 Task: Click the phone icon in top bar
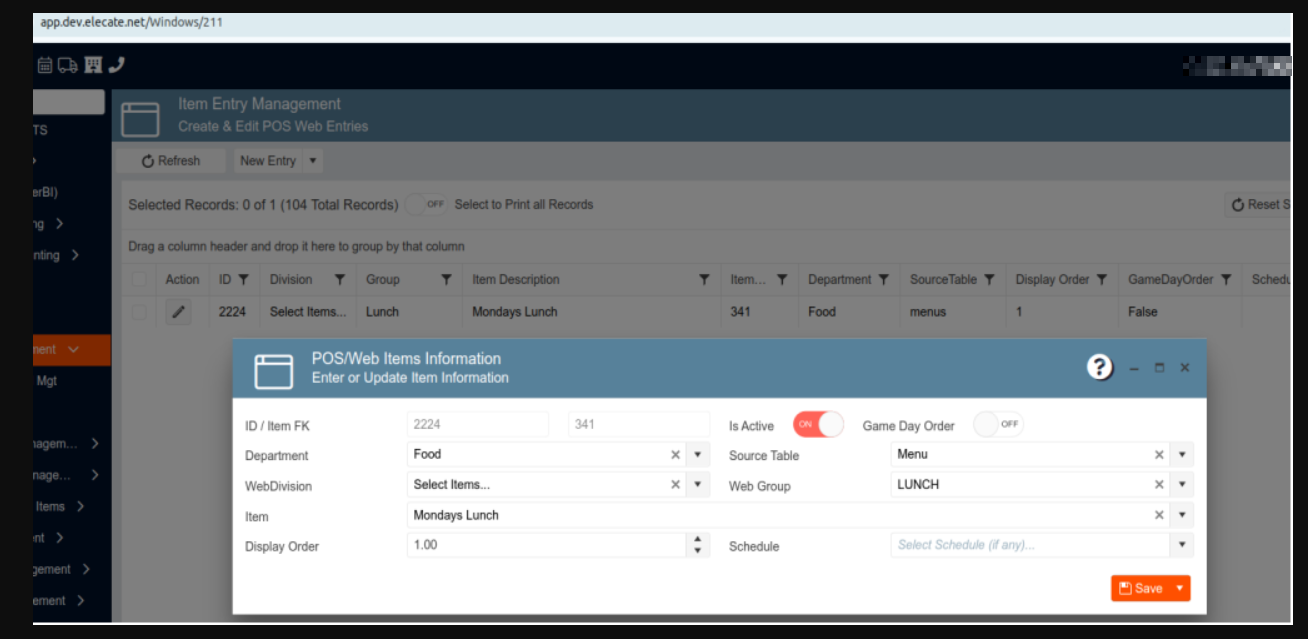coord(116,66)
